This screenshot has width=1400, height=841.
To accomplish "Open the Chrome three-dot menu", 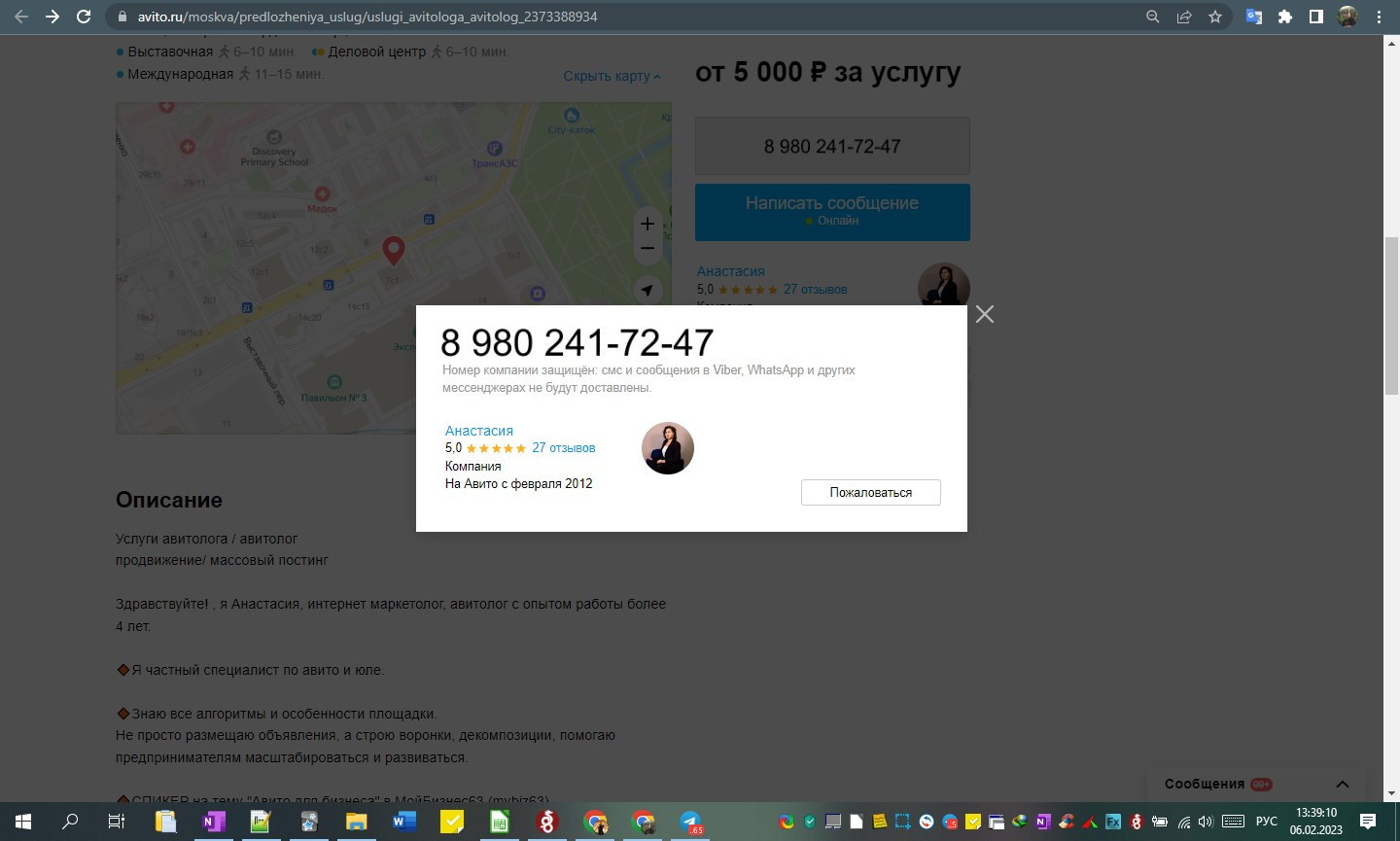I will [1379, 17].
